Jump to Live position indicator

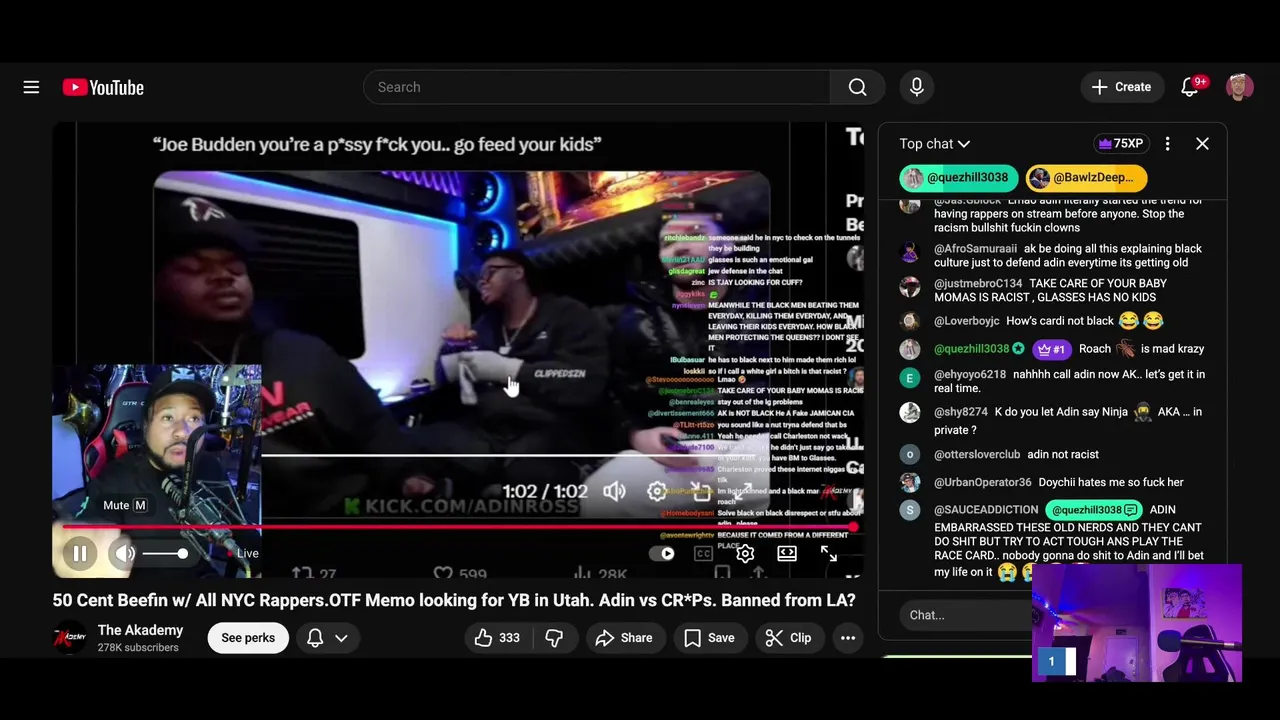[x=243, y=553]
